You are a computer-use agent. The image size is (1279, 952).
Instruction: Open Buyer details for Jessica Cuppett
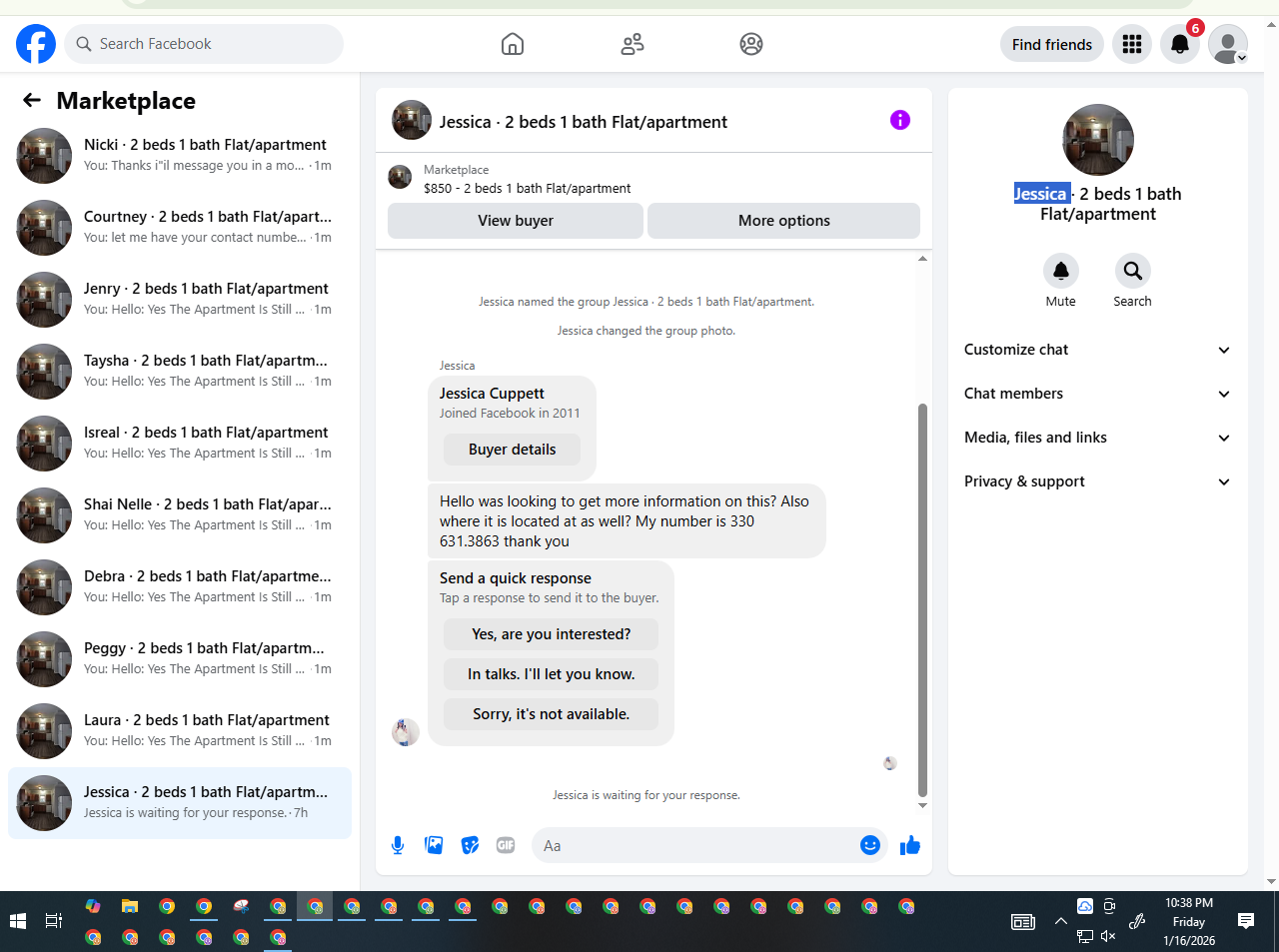tap(513, 450)
